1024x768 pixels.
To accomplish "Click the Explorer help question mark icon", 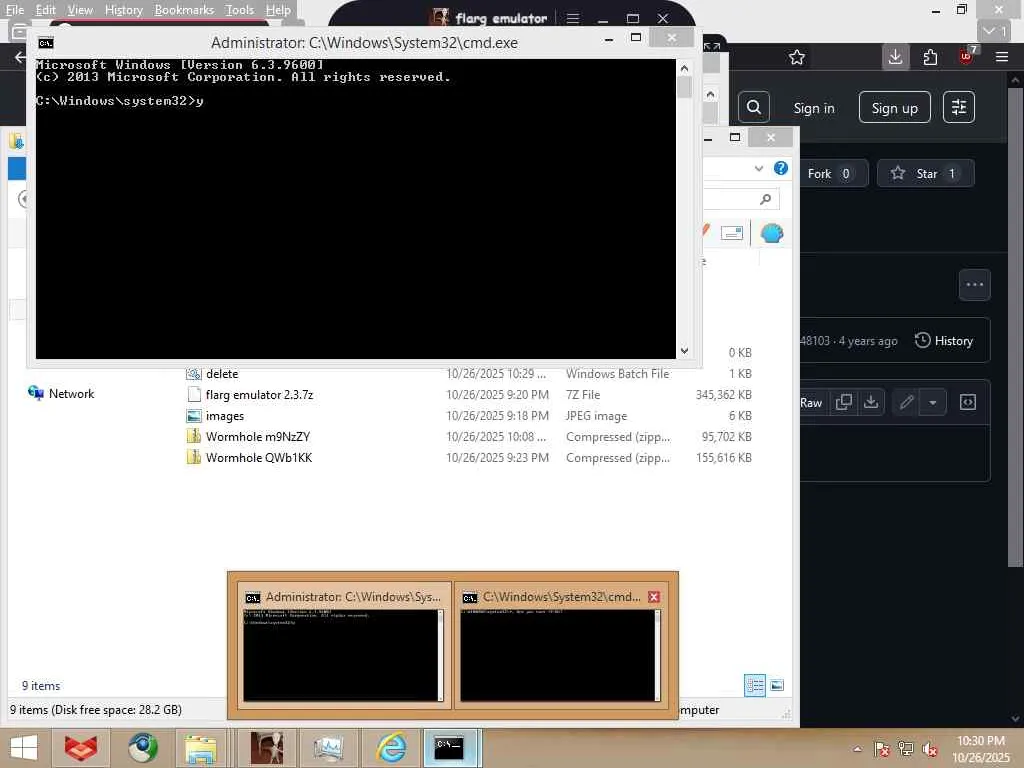I will (x=780, y=168).
